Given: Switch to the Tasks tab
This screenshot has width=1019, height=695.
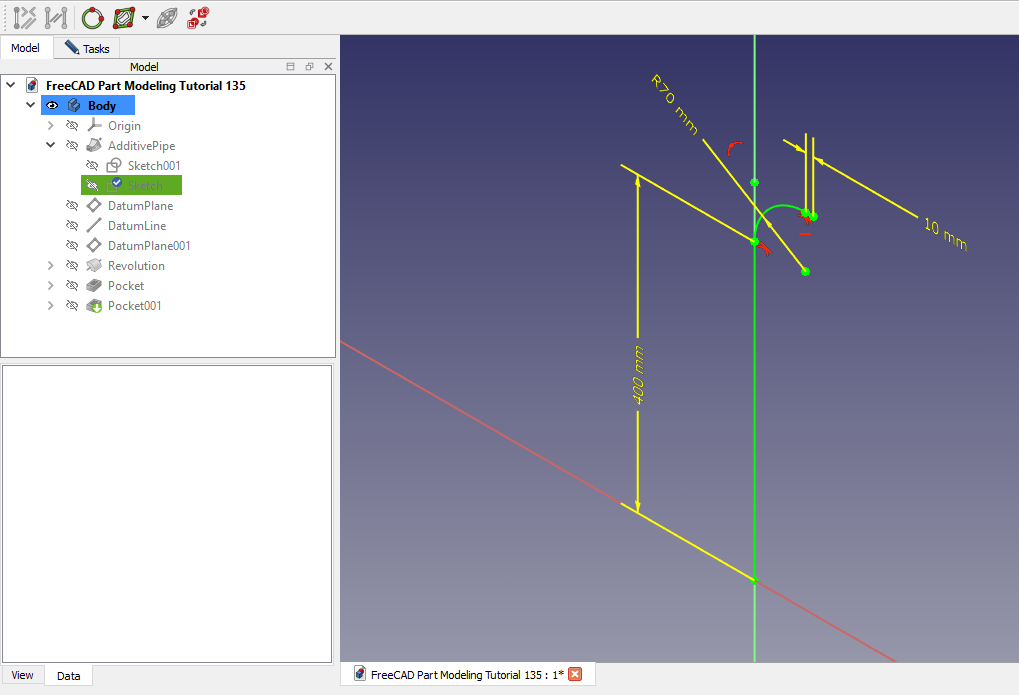Looking at the screenshot, I should (87, 48).
